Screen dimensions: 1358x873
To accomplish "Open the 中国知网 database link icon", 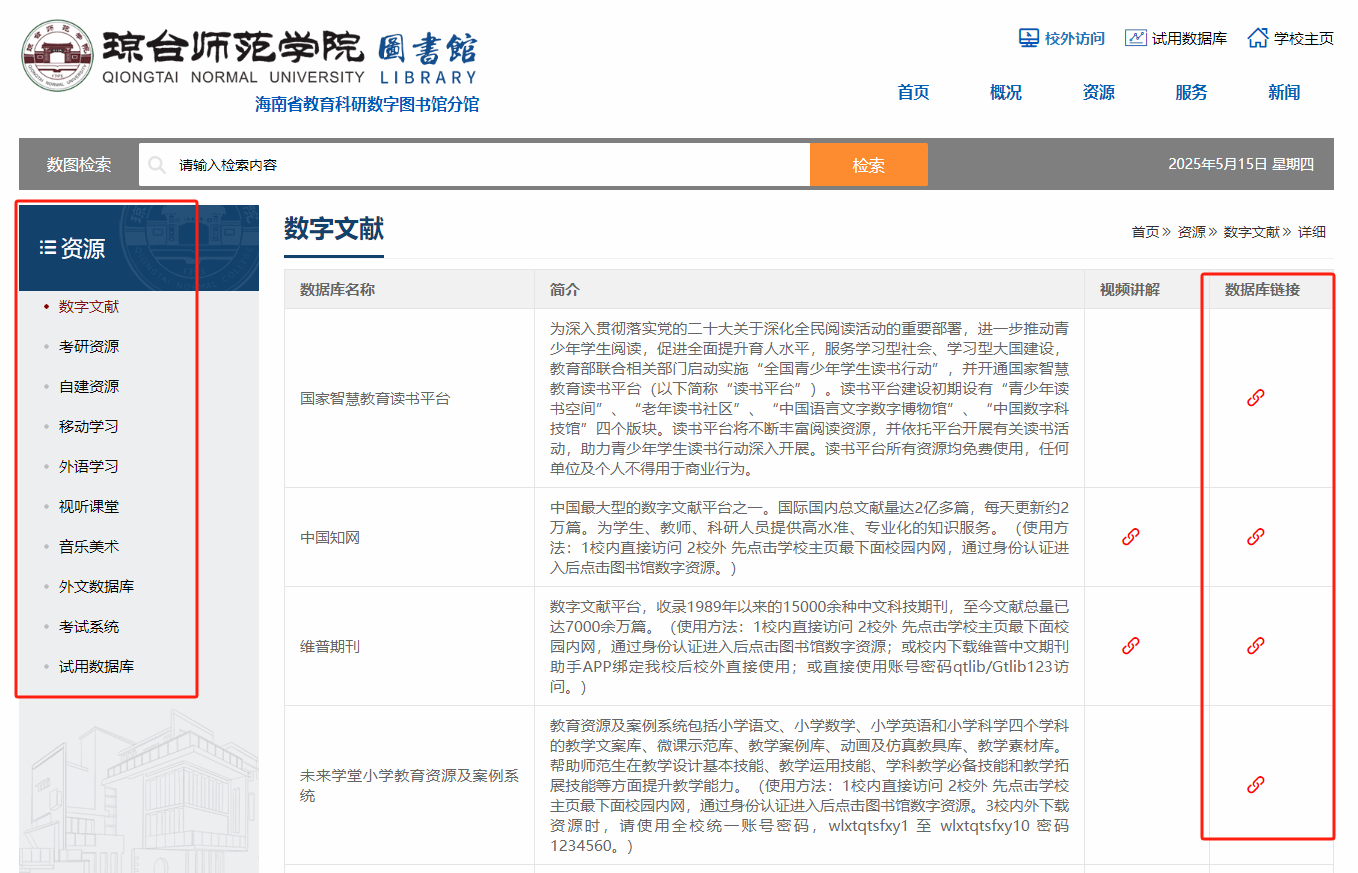I will 1256,537.
